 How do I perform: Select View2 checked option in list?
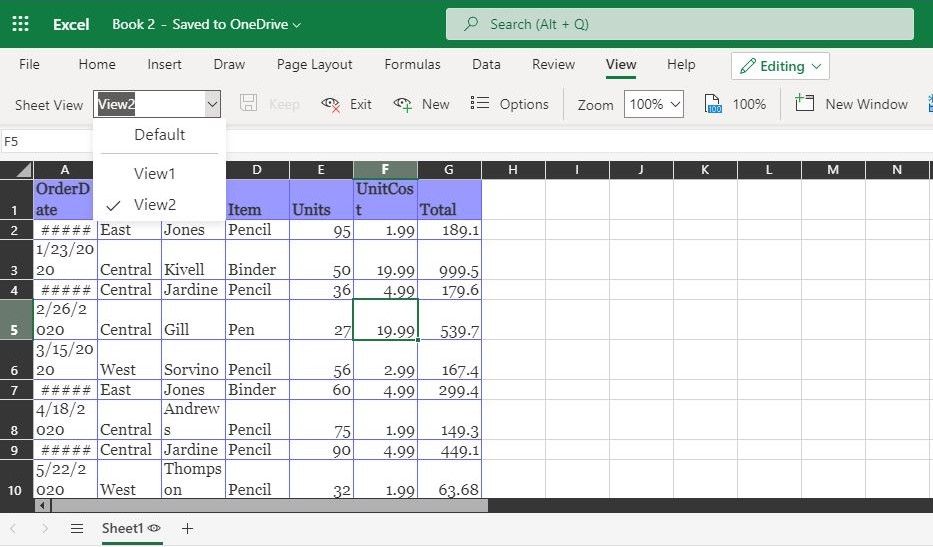[159, 205]
